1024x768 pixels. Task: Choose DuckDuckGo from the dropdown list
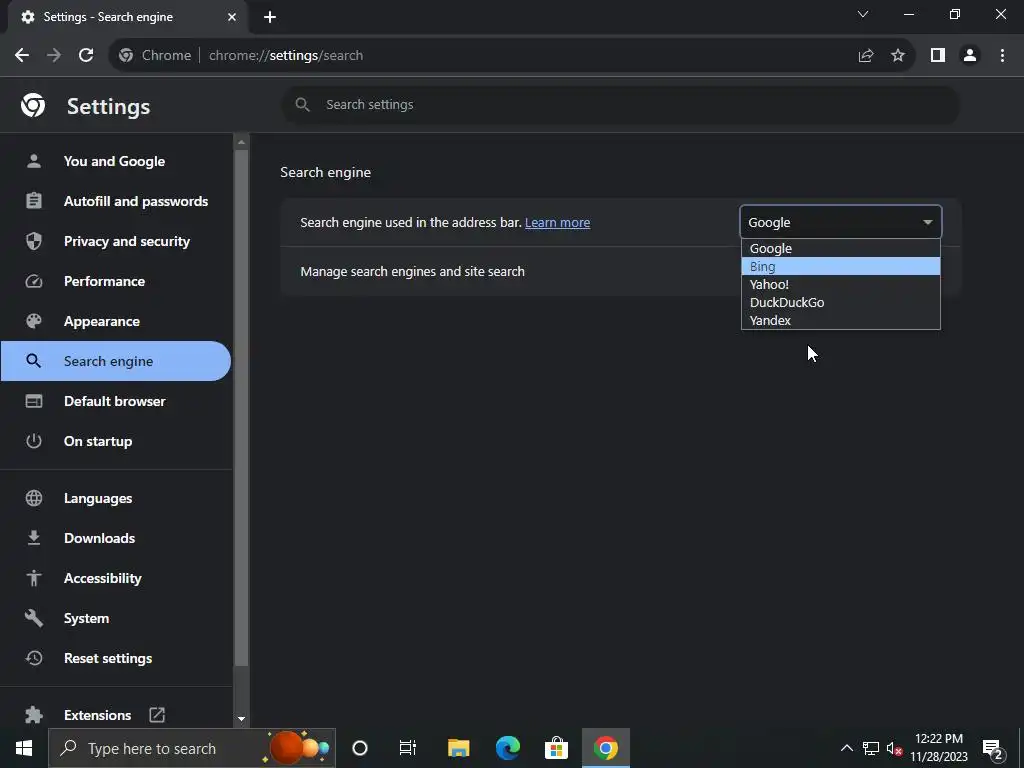click(840, 302)
